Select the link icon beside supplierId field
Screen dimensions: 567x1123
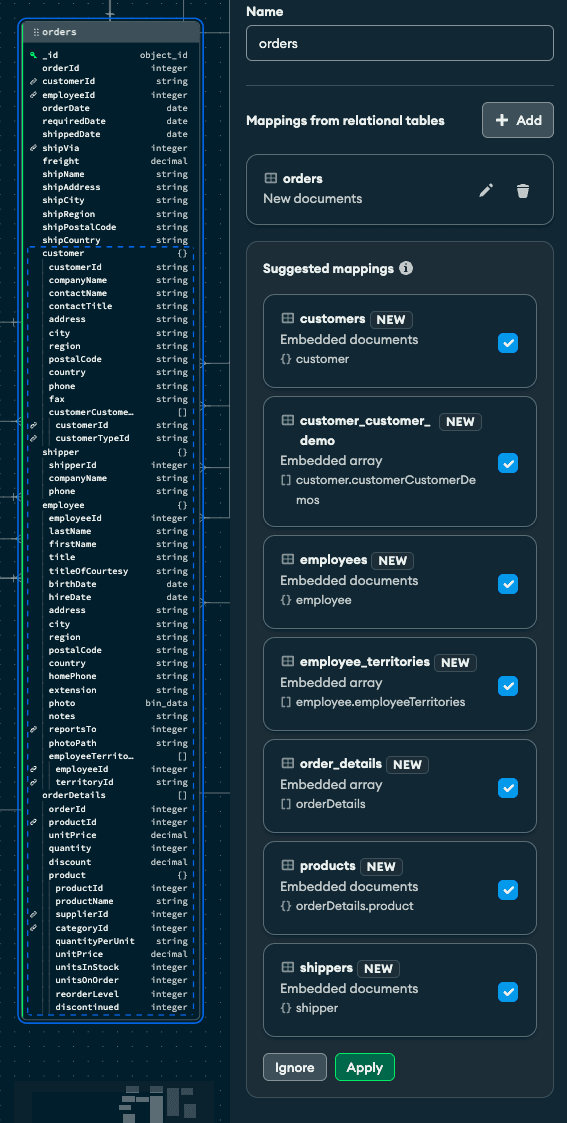pos(34,915)
